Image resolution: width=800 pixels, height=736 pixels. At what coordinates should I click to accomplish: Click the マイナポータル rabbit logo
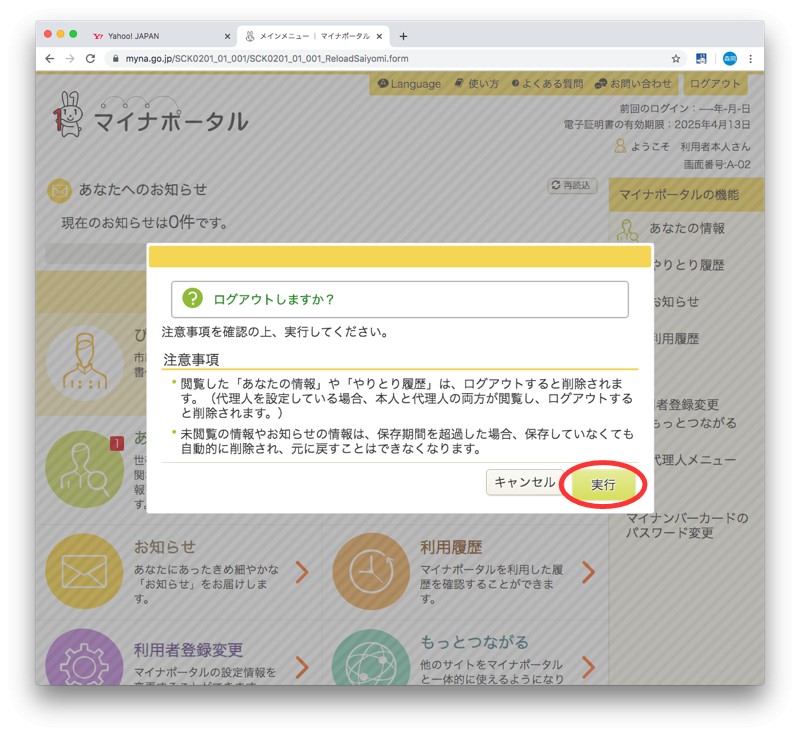coord(68,115)
